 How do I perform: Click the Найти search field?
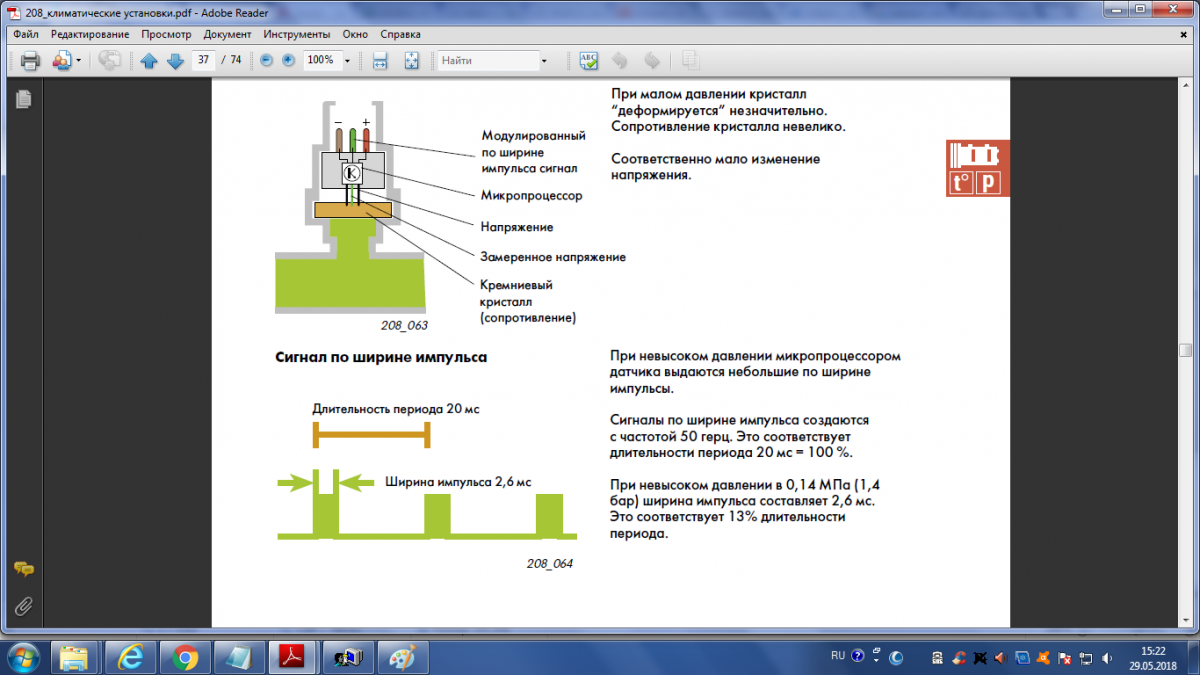pos(488,60)
